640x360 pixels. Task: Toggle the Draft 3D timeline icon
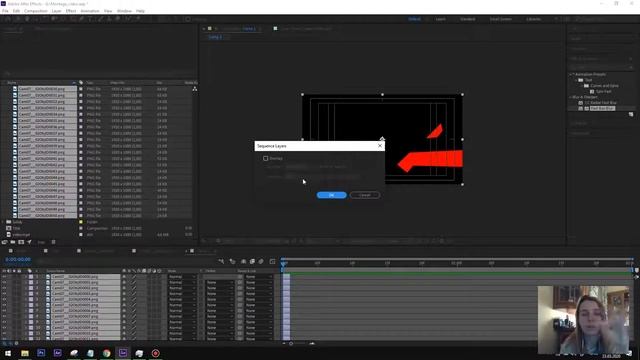[x=232, y=261]
